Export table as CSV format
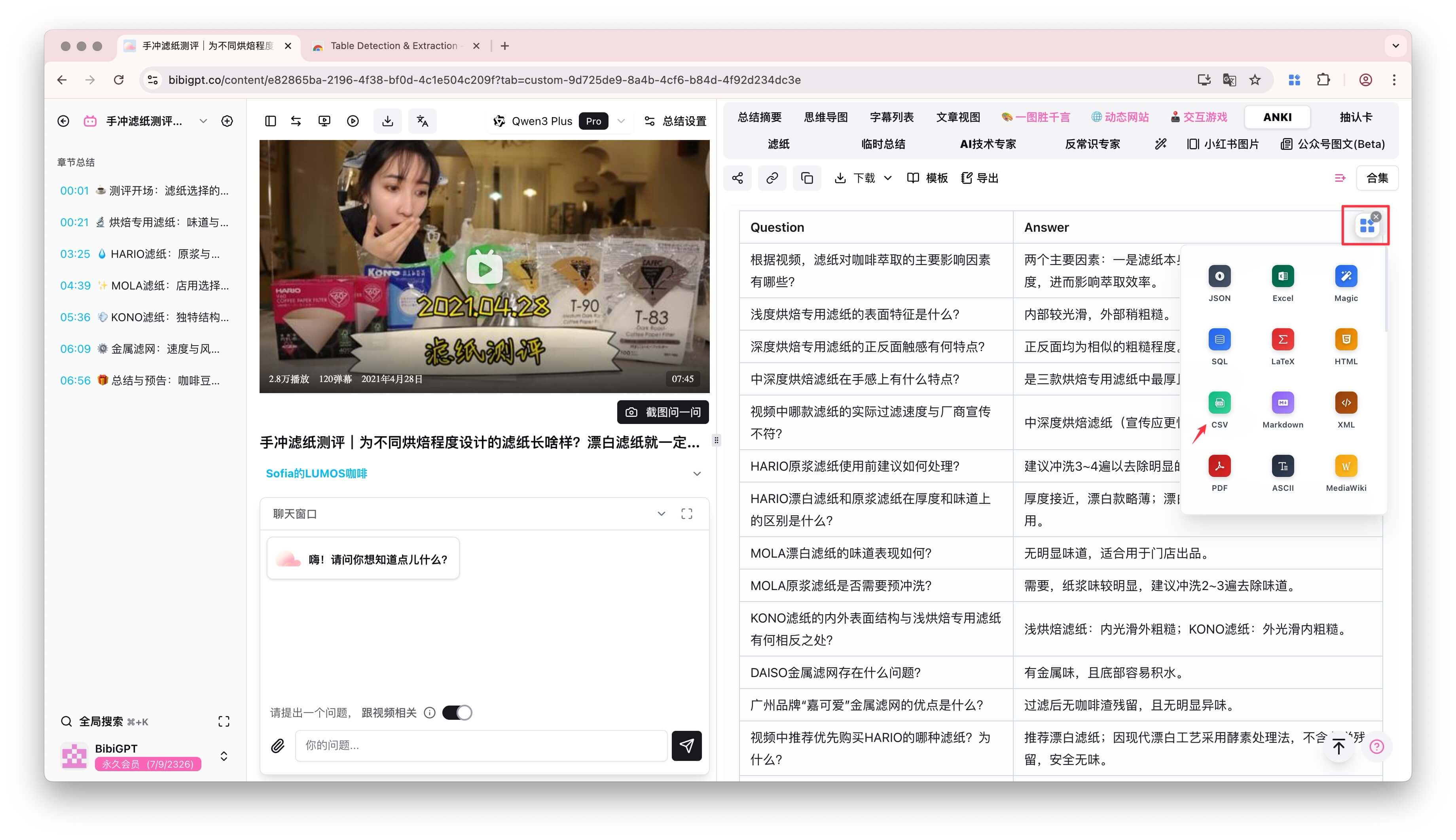The width and height of the screenshot is (1456, 840). pyautogui.click(x=1219, y=403)
